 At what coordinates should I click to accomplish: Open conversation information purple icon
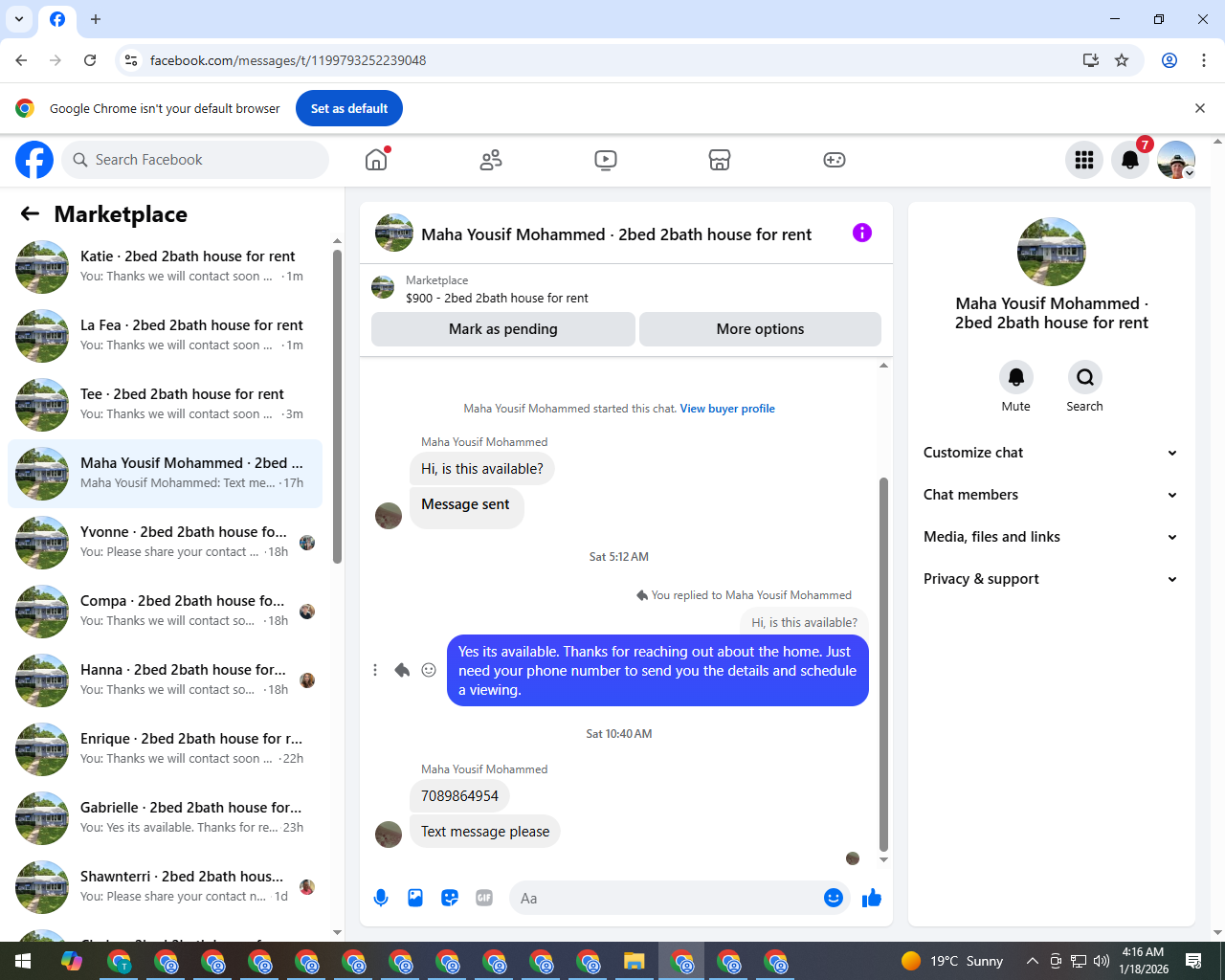[x=862, y=233]
